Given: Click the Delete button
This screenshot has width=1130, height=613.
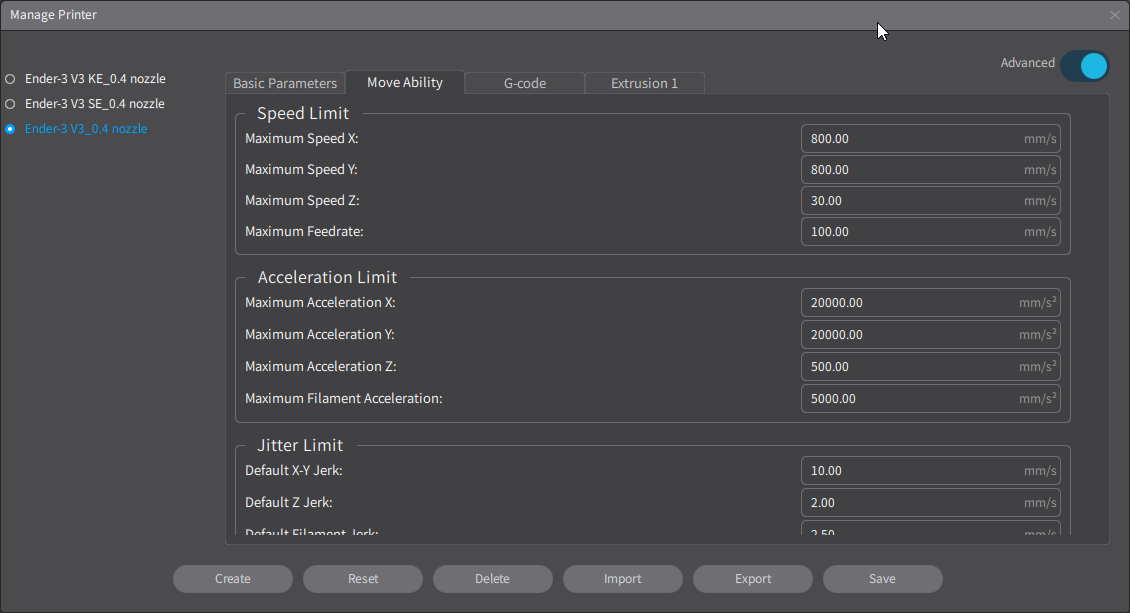Looking at the screenshot, I should 492,579.
